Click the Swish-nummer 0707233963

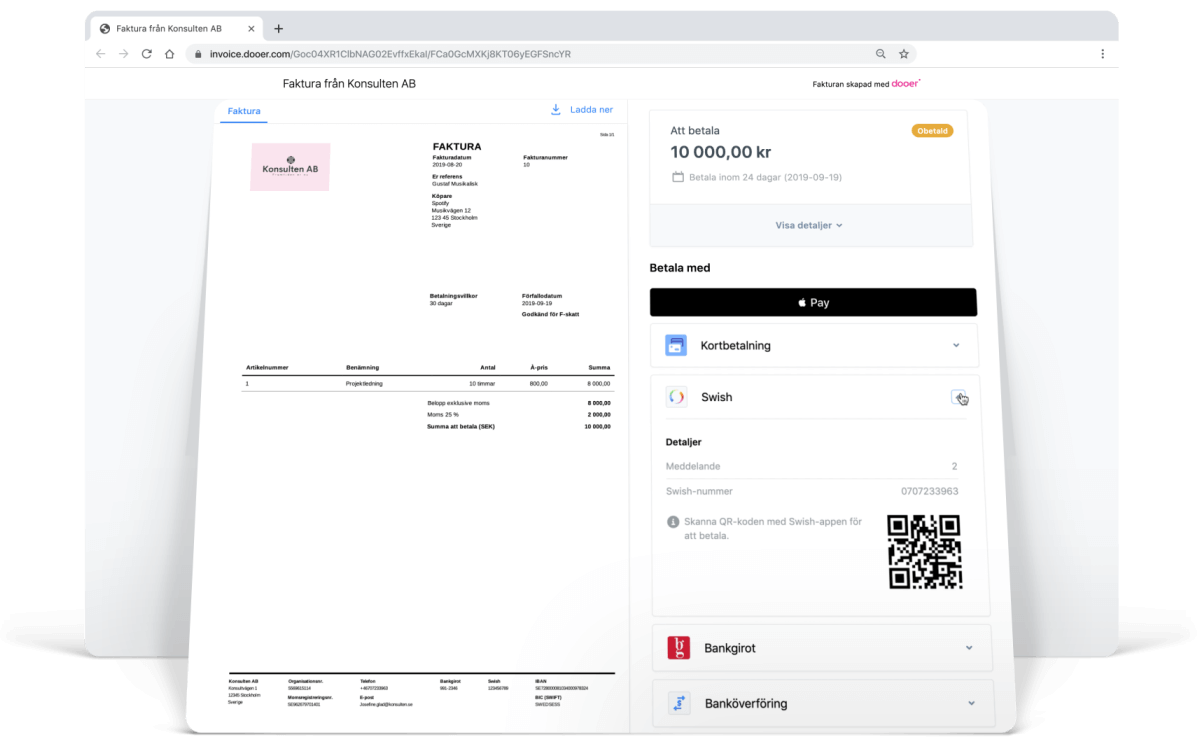[x=929, y=491]
